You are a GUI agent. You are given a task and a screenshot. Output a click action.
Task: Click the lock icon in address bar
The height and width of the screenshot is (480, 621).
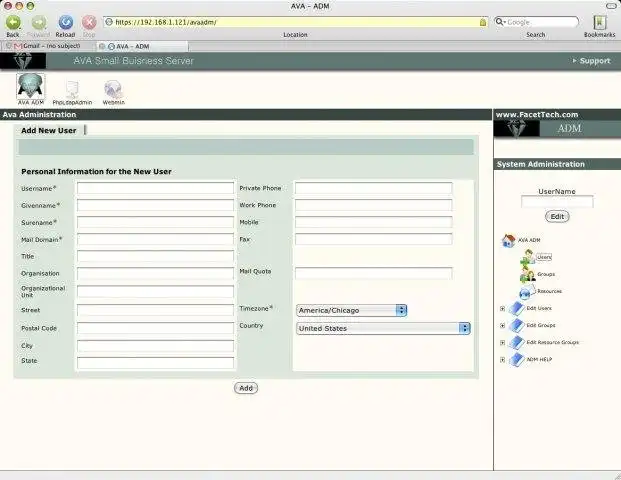coord(483,22)
